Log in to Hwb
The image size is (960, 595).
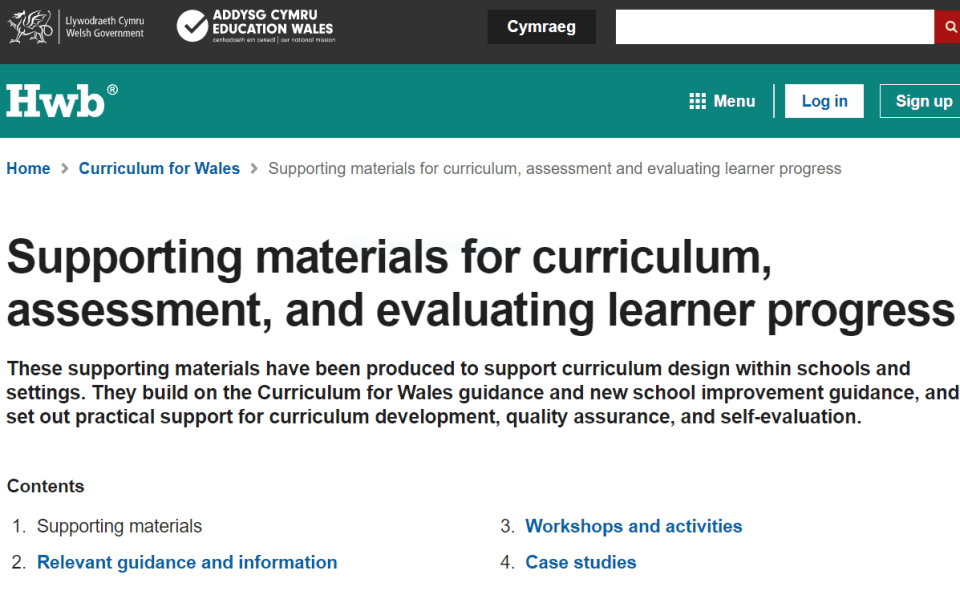click(x=823, y=100)
